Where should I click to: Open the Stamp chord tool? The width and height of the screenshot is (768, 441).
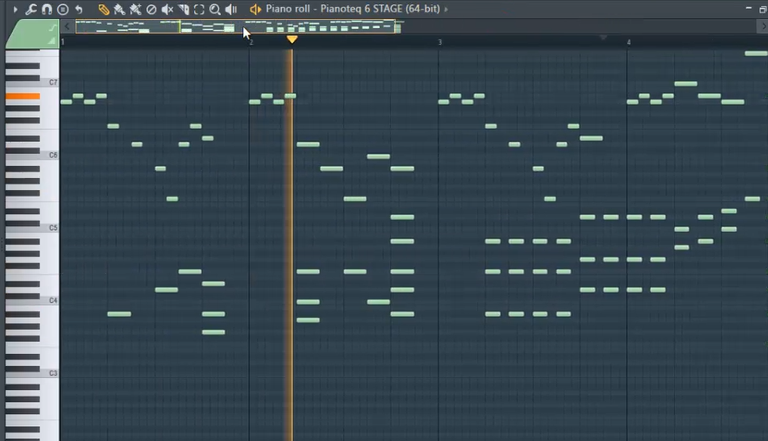click(x=63, y=9)
